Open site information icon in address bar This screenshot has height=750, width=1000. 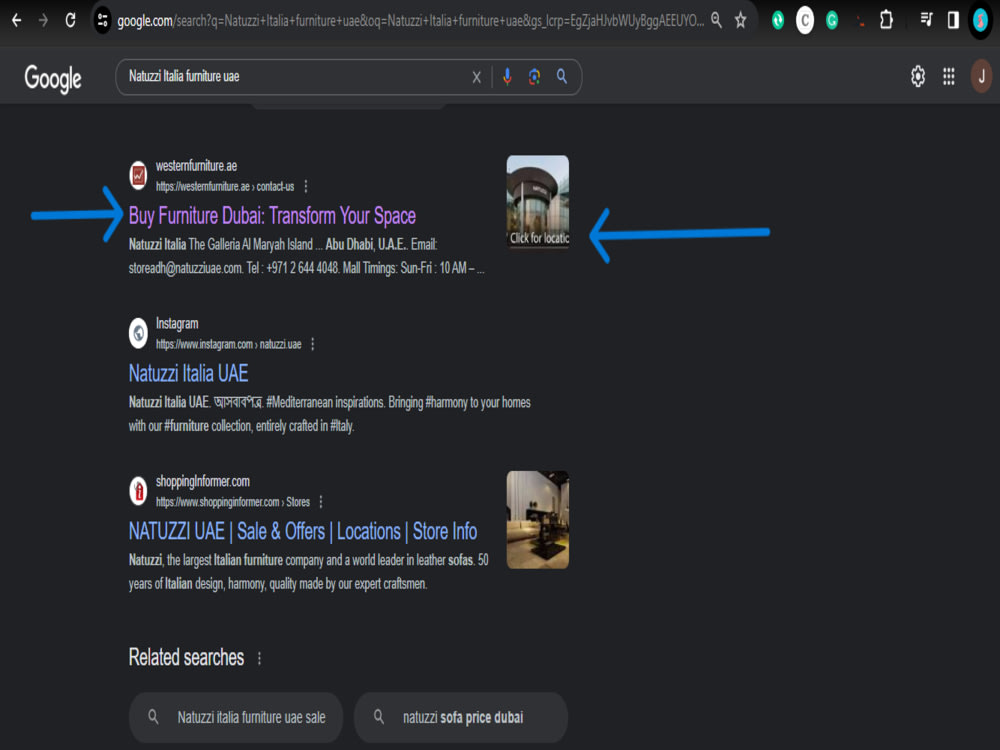pos(102,20)
